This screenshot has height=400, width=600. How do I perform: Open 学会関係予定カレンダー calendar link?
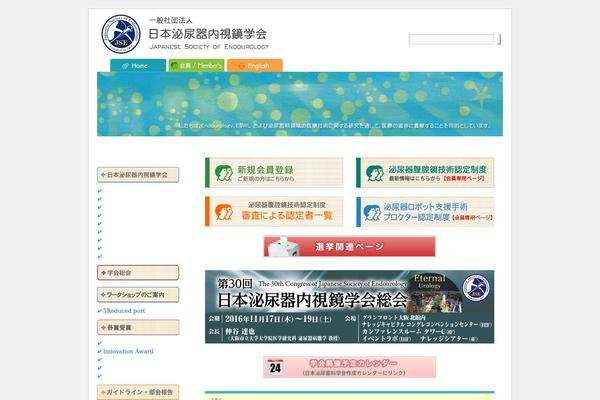click(x=349, y=367)
